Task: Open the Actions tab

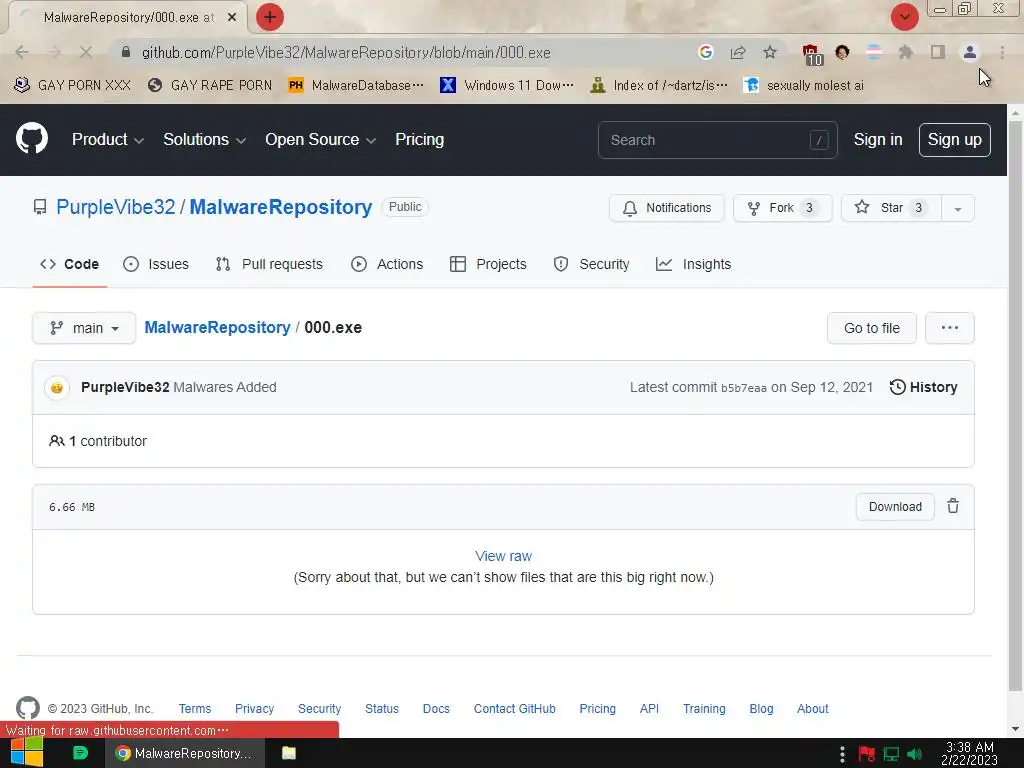Action: 387,264
